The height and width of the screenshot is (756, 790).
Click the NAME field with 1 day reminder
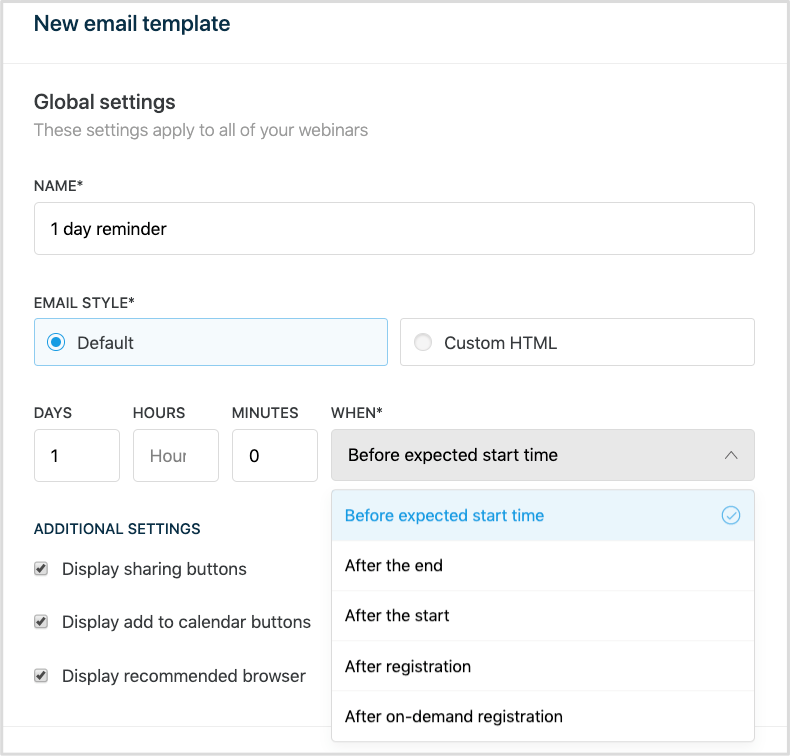(394, 229)
